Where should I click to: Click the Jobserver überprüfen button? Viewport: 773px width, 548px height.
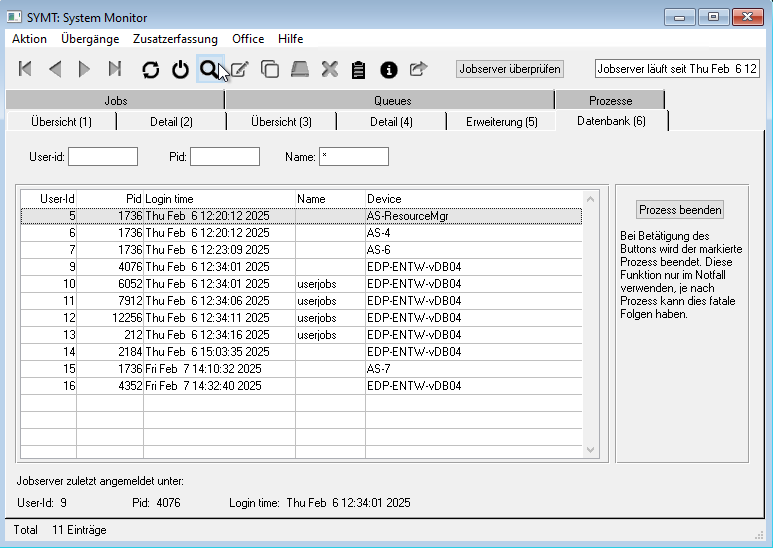pyautogui.click(x=510, y=69)
